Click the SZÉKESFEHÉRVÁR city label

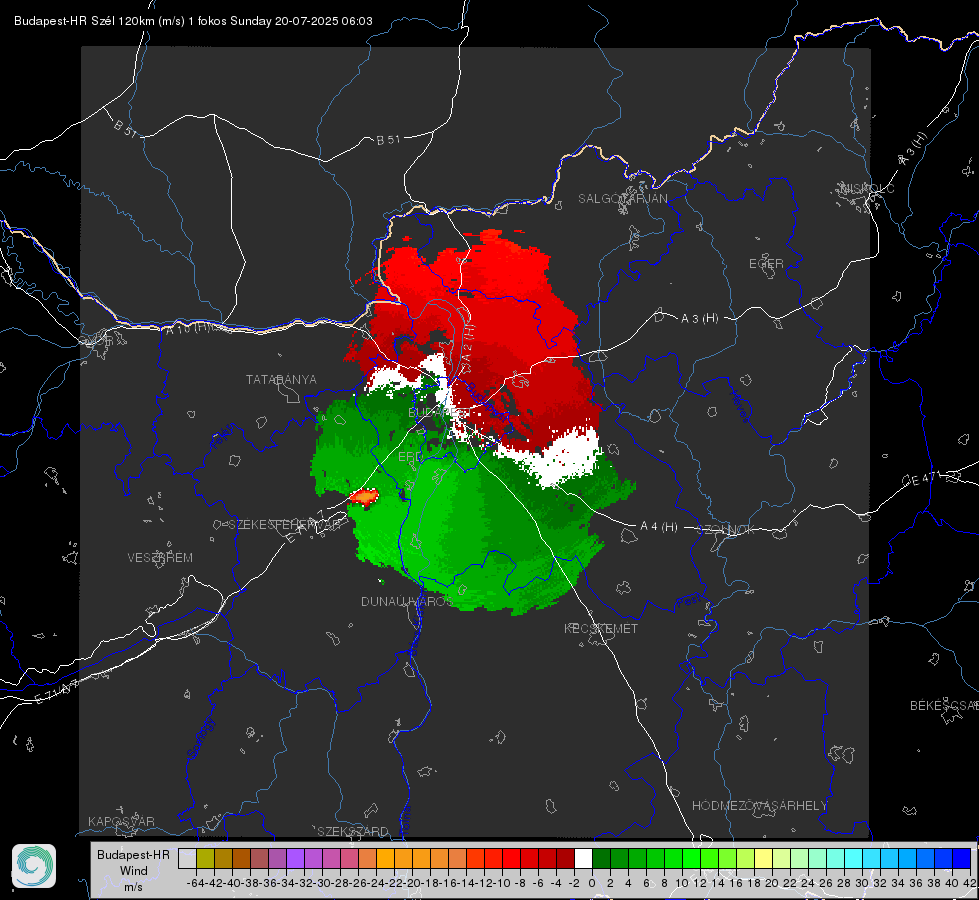[x=287, y=525]
